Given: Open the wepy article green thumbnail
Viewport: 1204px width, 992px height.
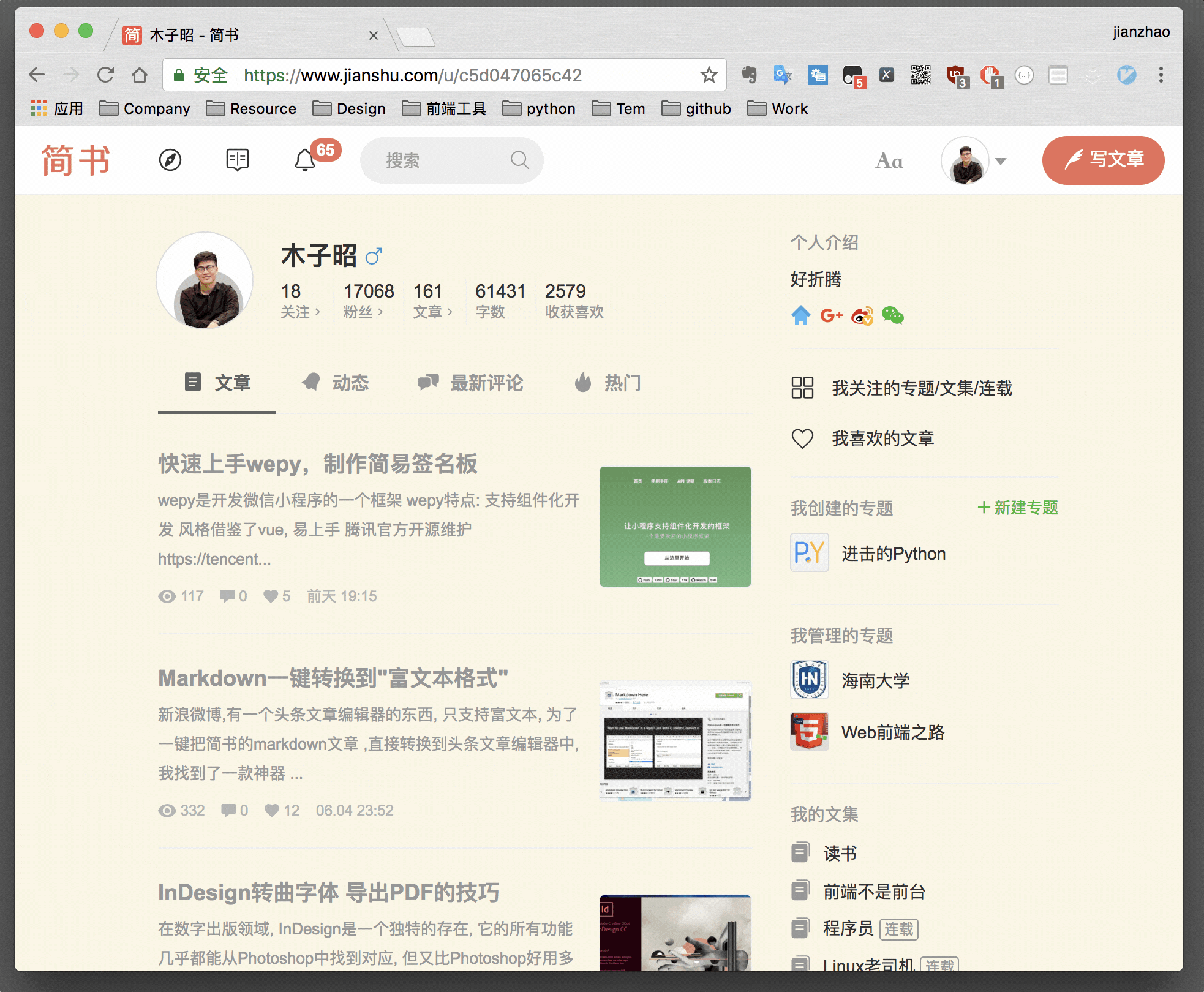Looking at the screenshot, I should coord(675,526).
